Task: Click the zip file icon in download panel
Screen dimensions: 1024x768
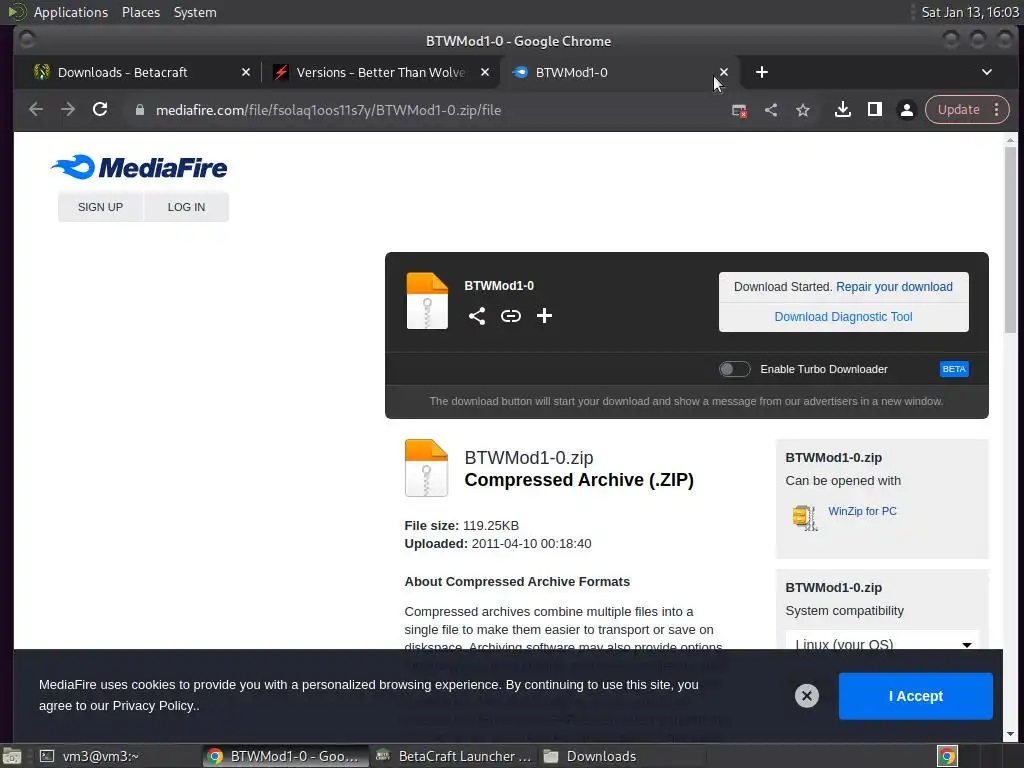Action: (427, 301)
